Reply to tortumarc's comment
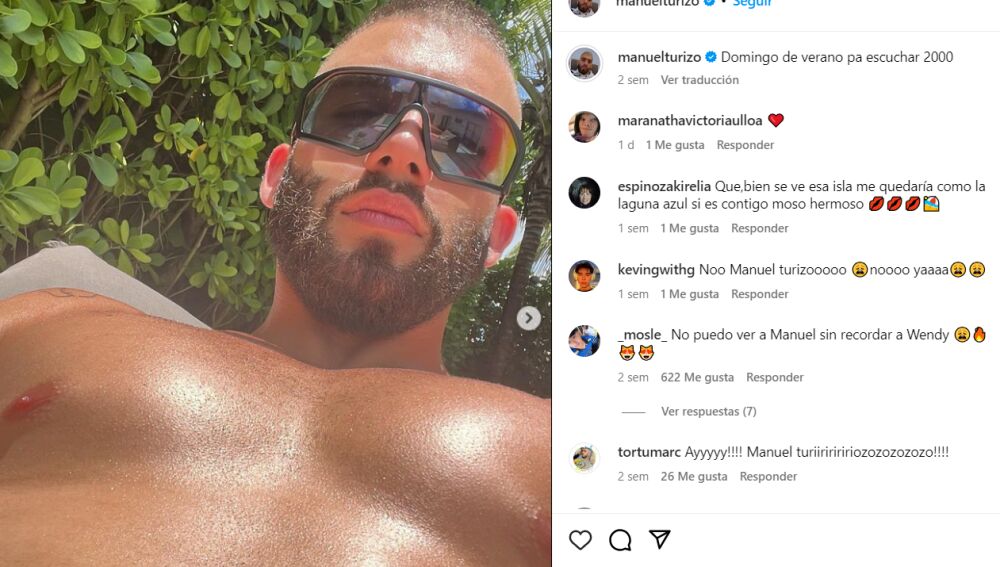1000x567 pixels. click(x=768, y=476)
